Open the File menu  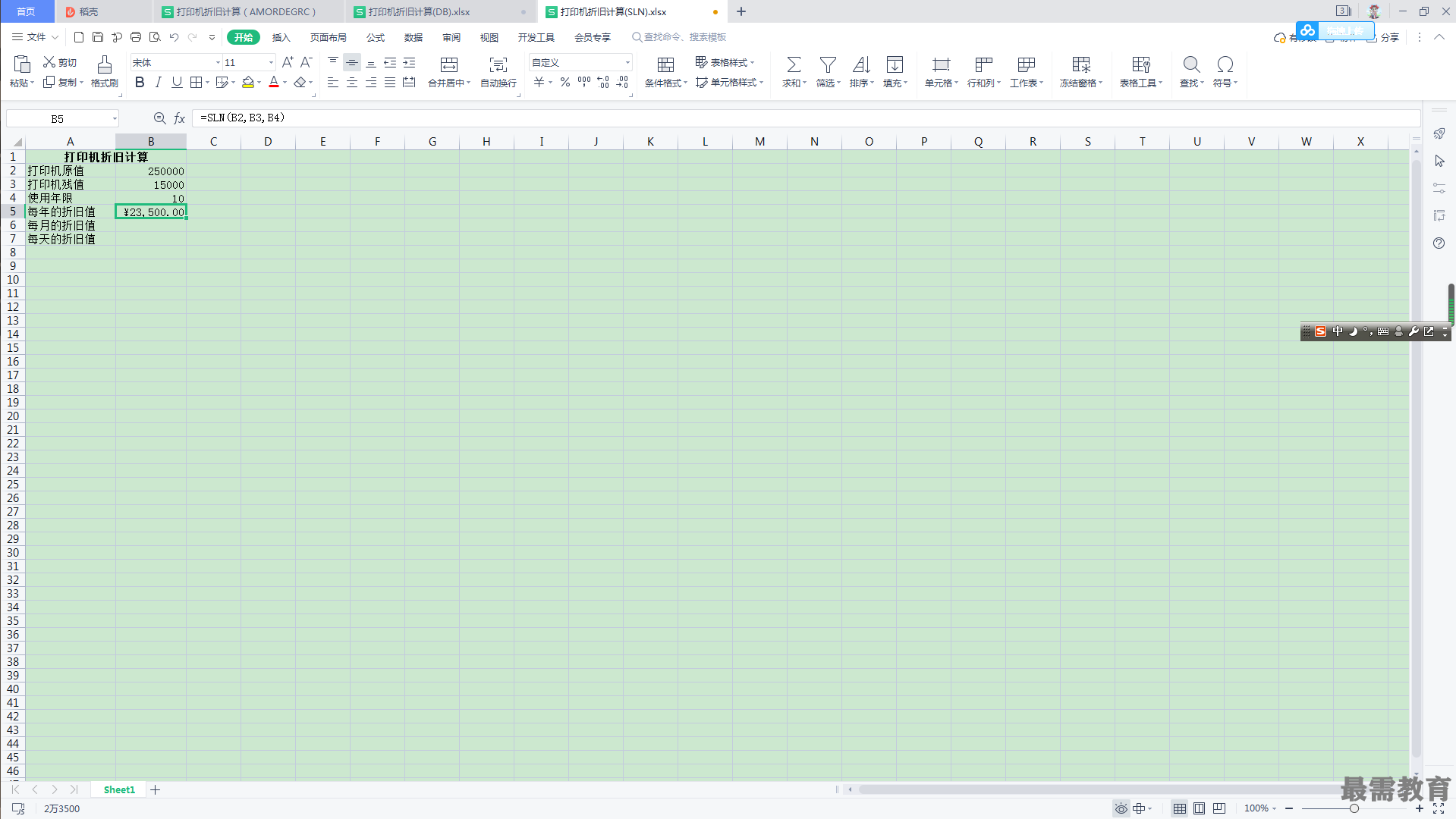coord(36,37)
